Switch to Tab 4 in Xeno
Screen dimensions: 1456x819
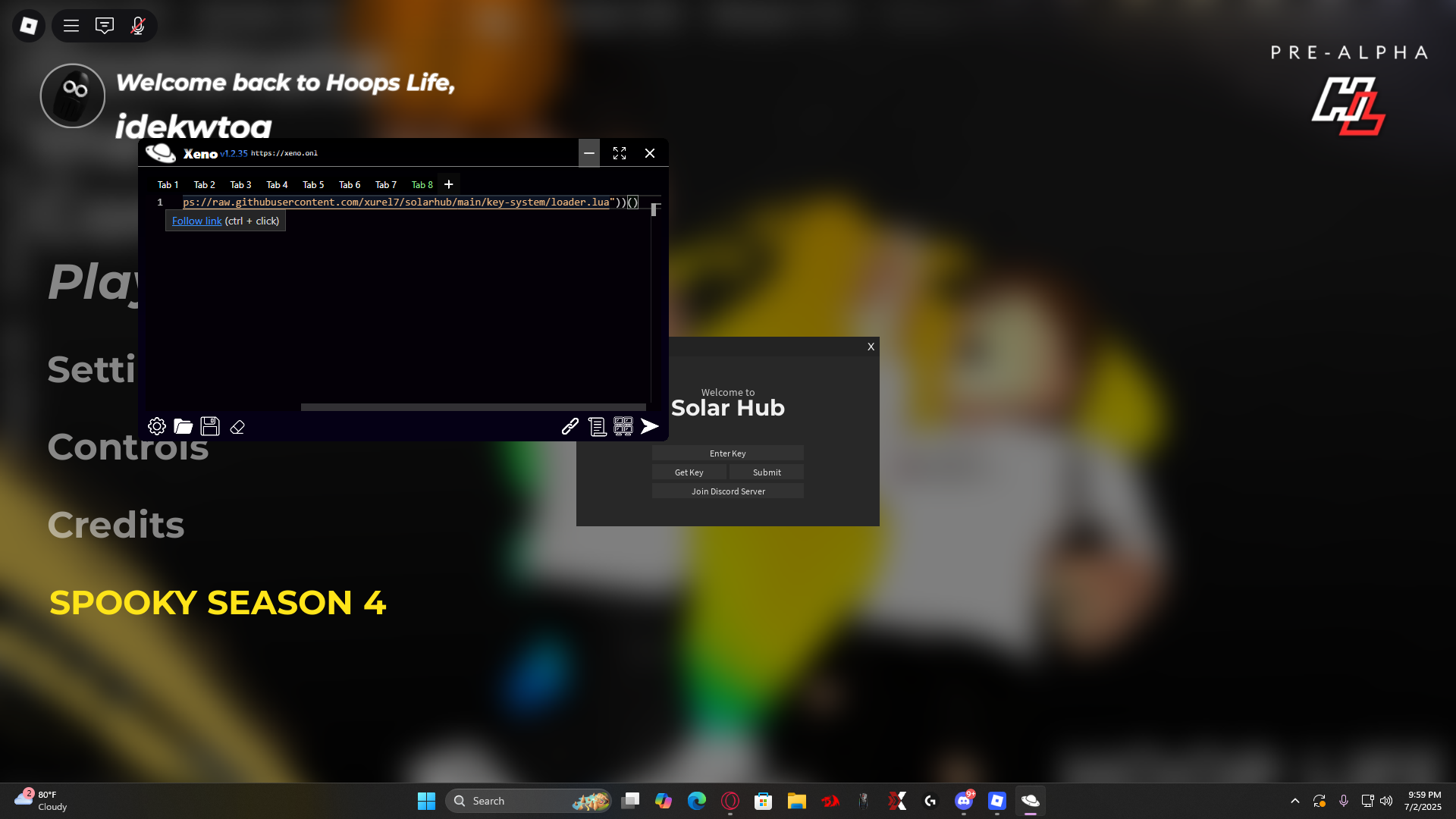(277, 185)
